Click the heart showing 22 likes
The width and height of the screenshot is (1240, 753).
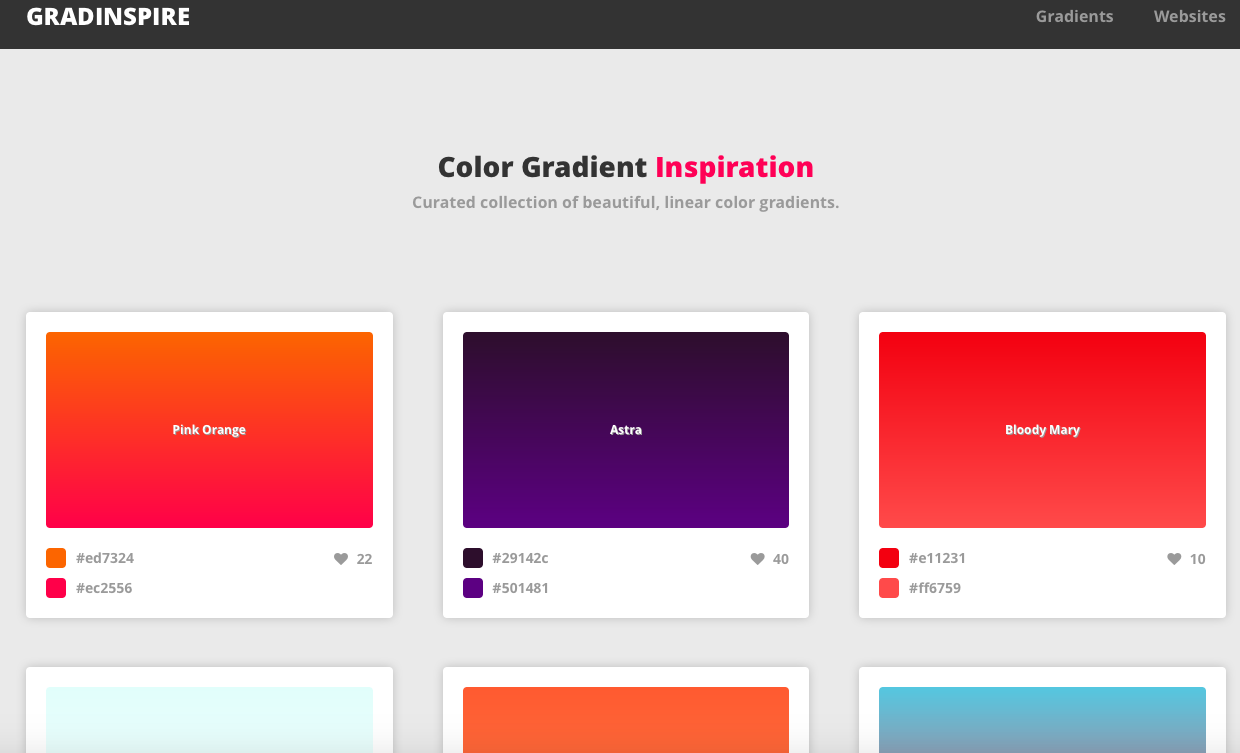(339, 558)
